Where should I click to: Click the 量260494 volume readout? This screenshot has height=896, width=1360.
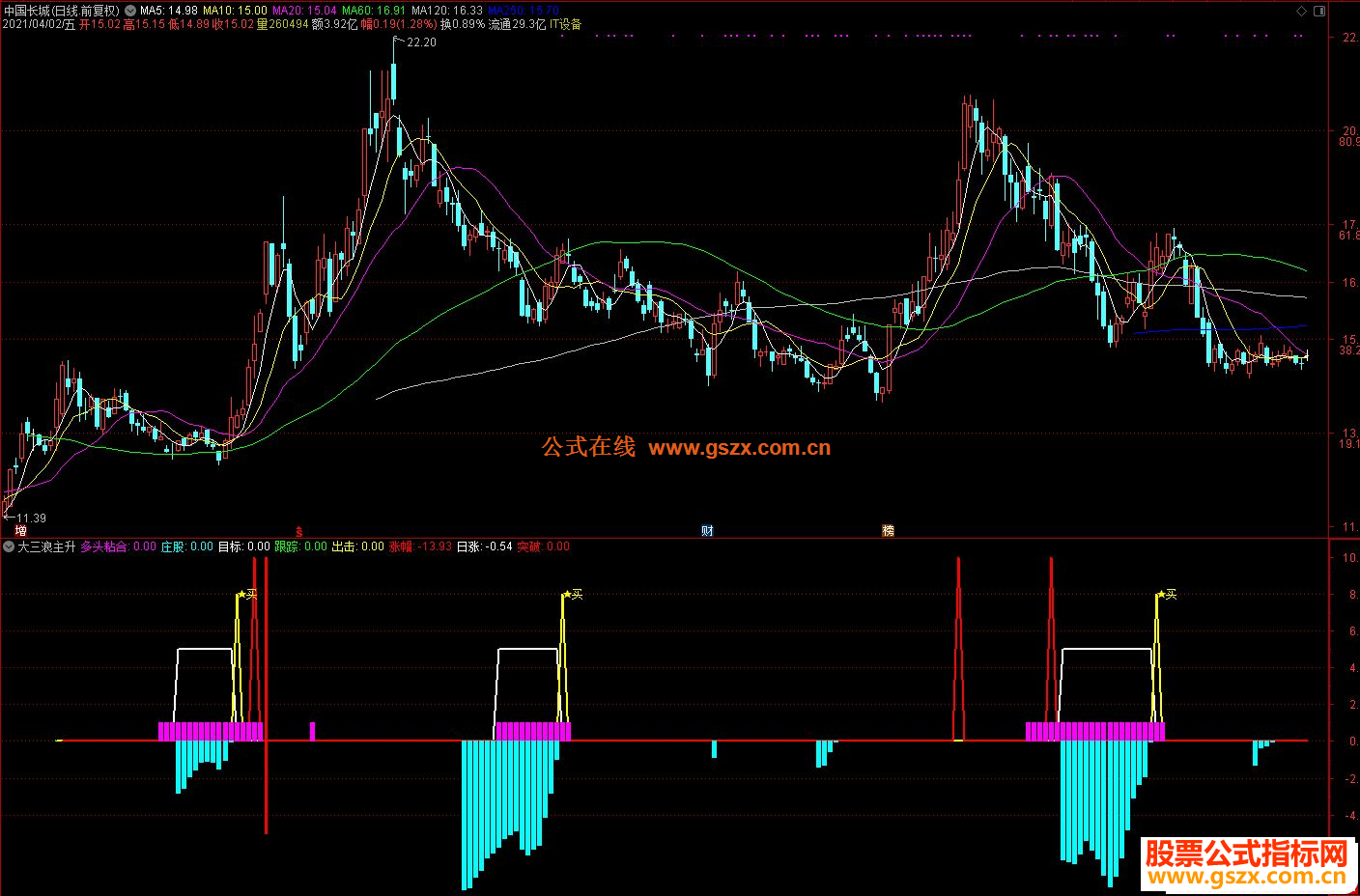click(x=282, y=24)
